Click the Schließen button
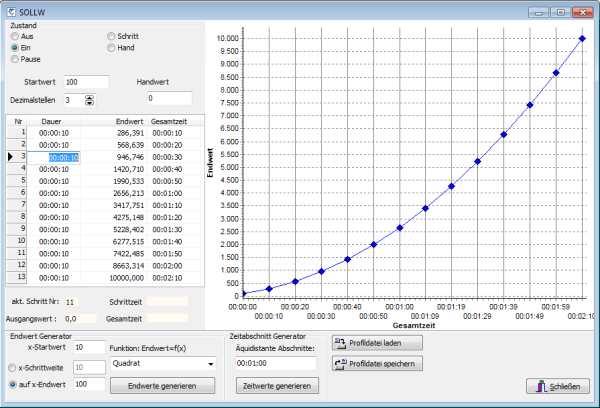600x408 pixels. point(558,386)
